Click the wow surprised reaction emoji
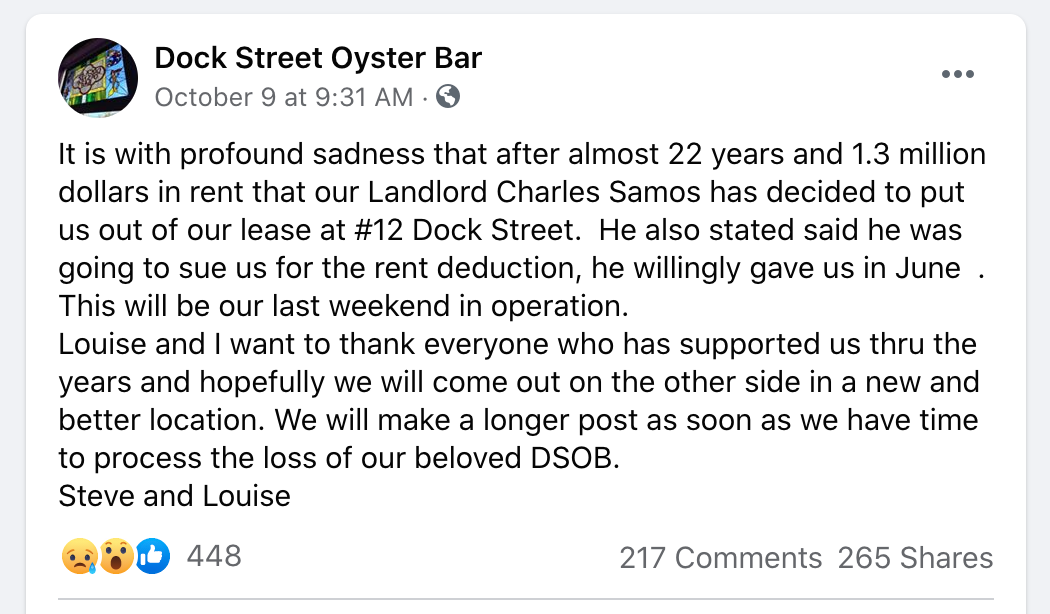The width and height of the screenshot is (1050, 614). coord(116,556)
